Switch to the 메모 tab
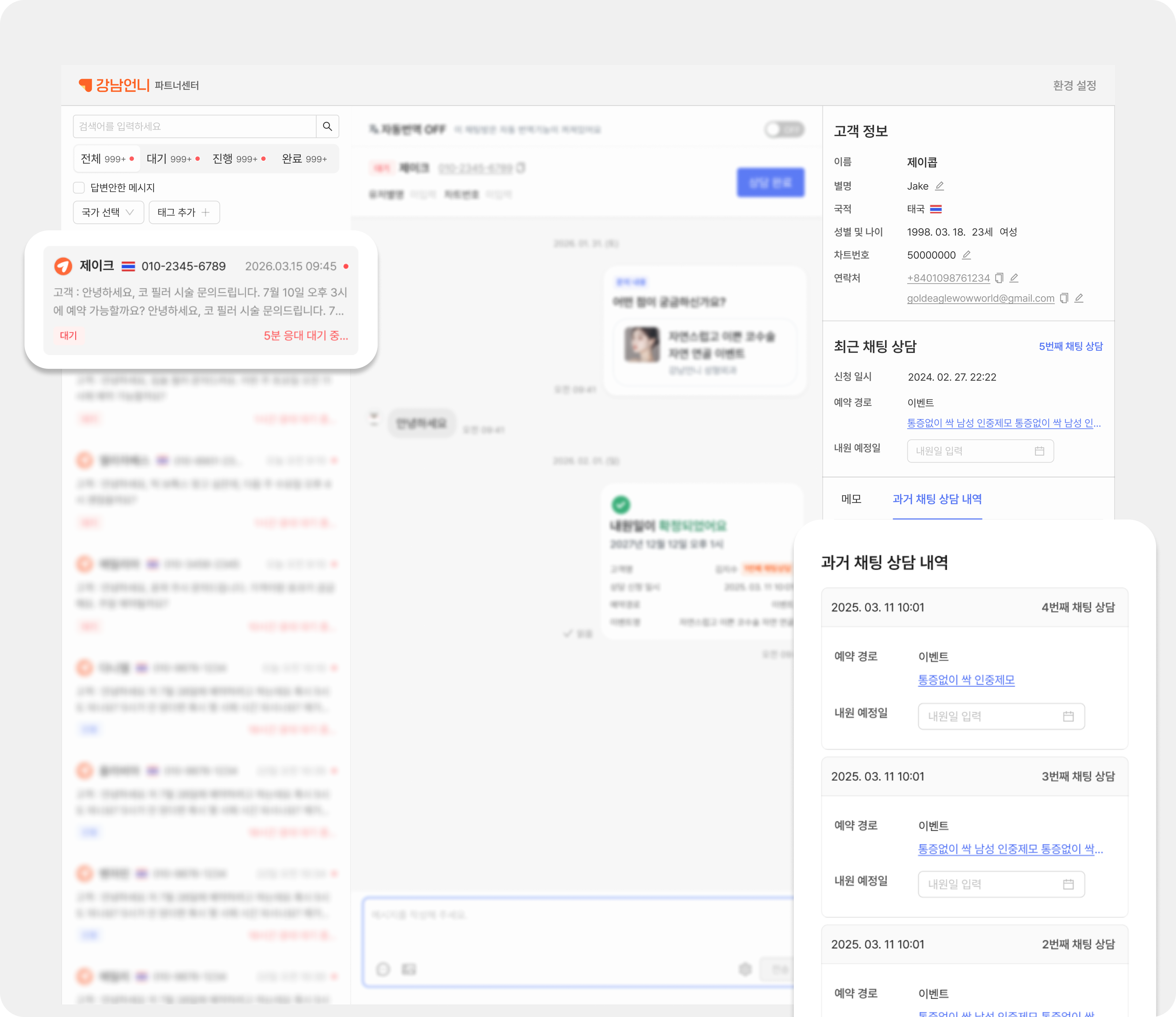This screenshot has width=1176, height=1017. (851, 499)
